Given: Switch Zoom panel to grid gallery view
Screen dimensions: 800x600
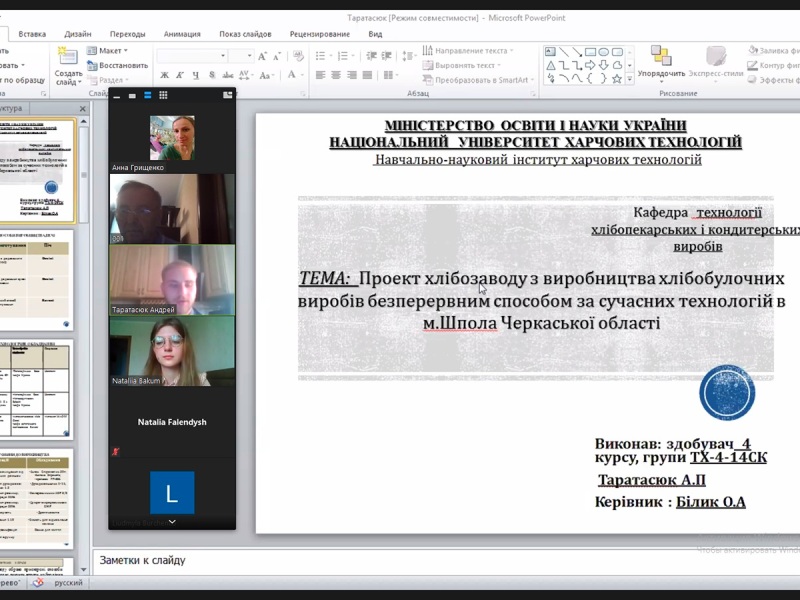Looking at the screenshot, I should (163, 95).
